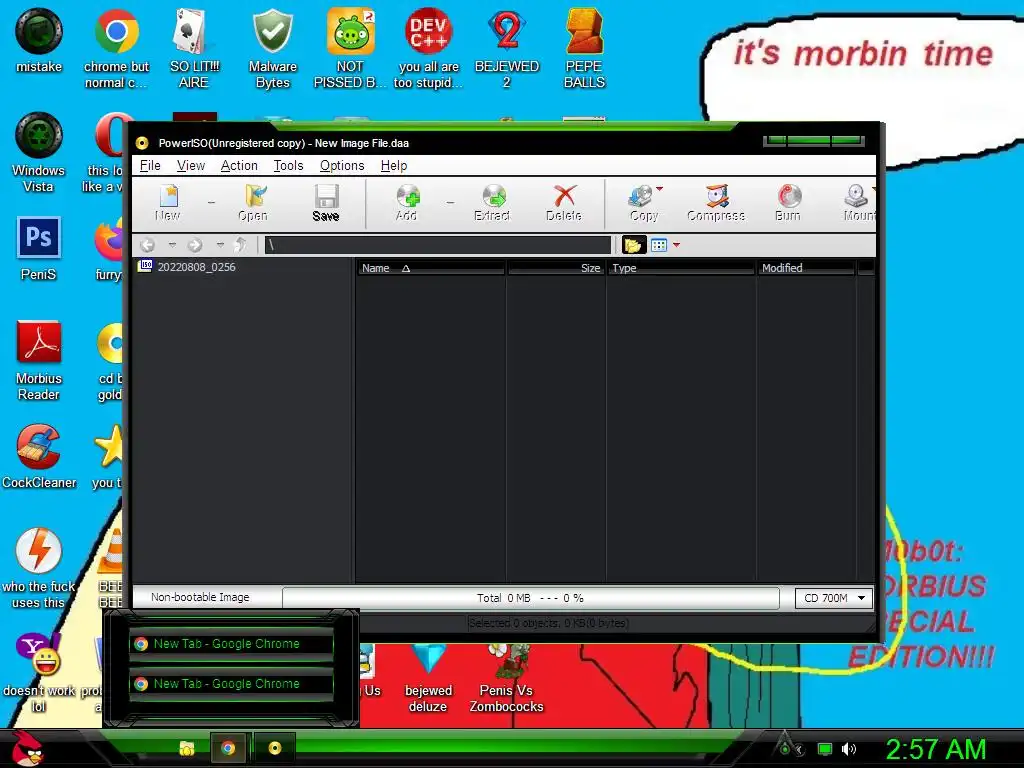
Task: Open the Forward history dropdown arrow
Action: pos(221,245)
